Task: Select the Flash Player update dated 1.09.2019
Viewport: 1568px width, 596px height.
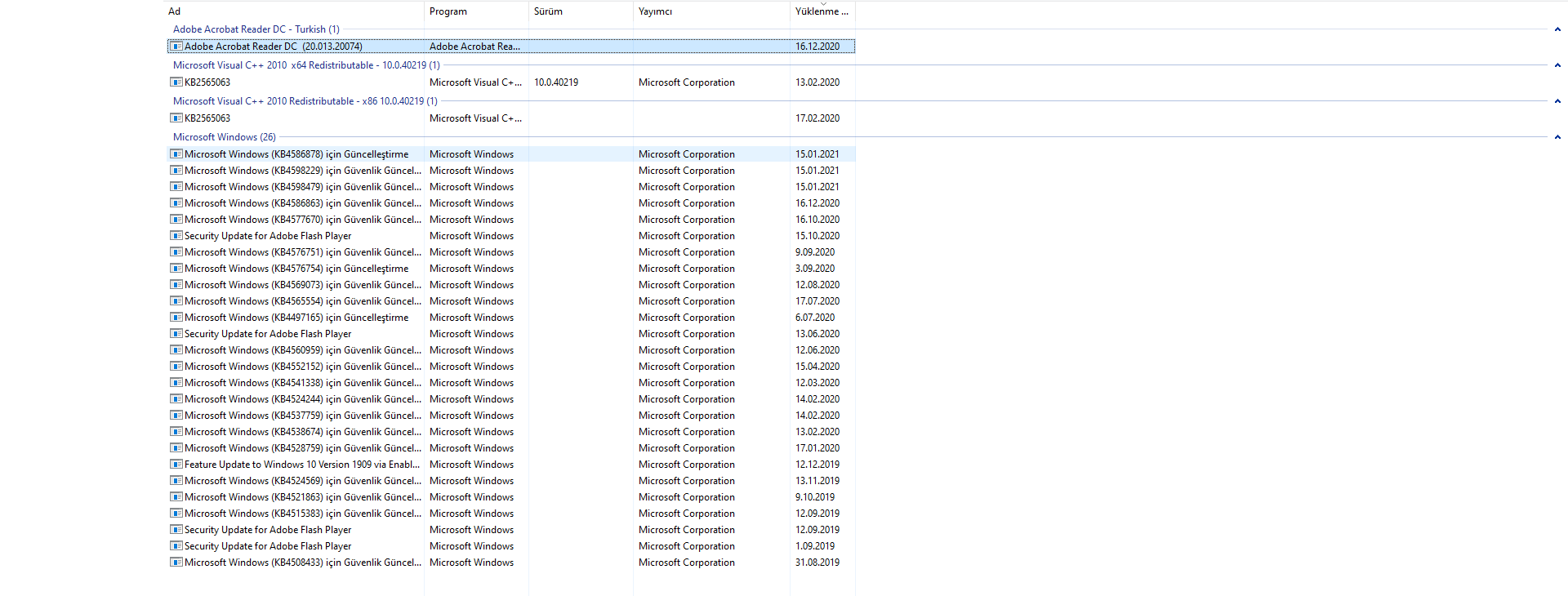Action: pyautogui.click(x=511, y=546)
